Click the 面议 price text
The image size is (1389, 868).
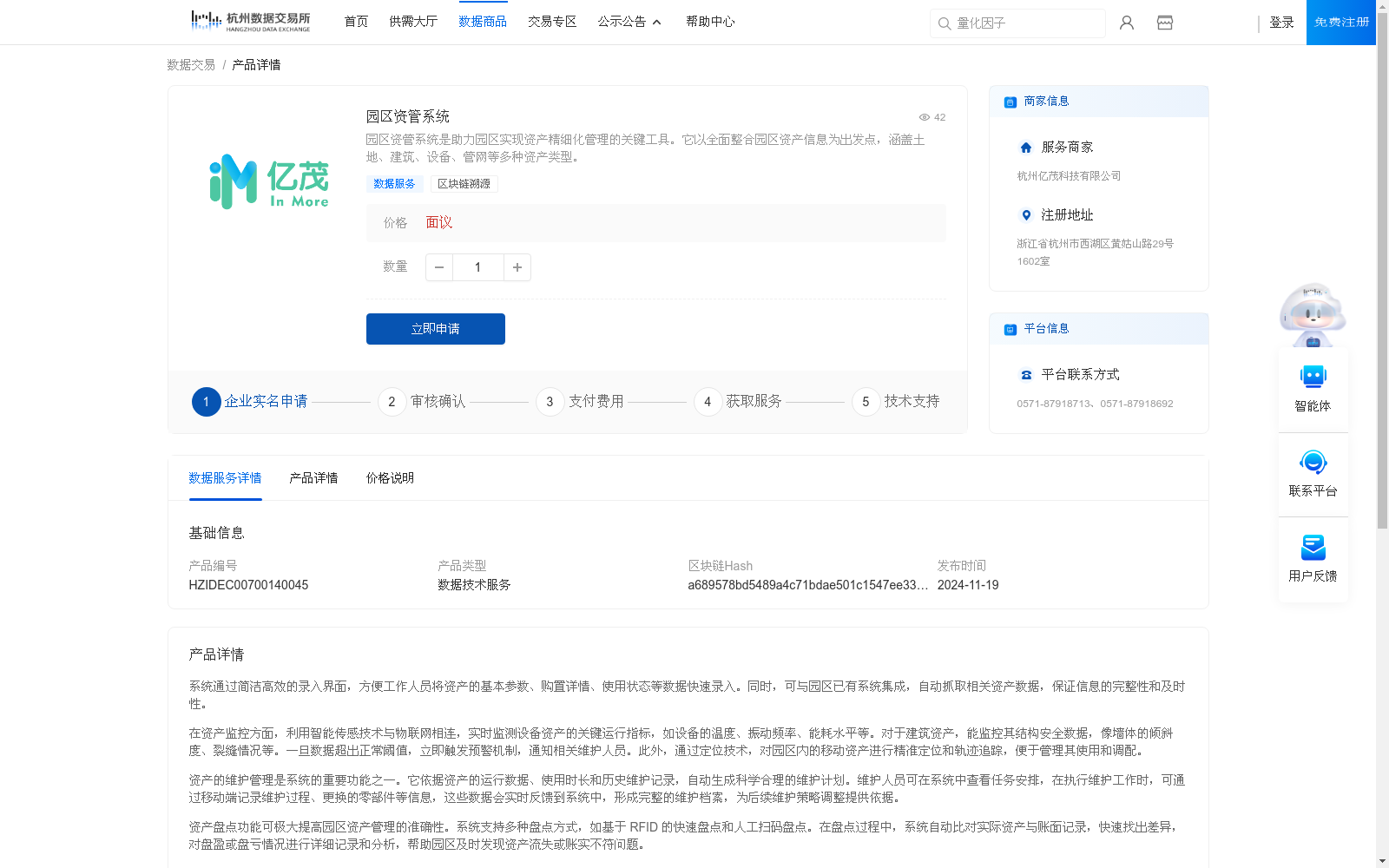[x=439, y=223]
